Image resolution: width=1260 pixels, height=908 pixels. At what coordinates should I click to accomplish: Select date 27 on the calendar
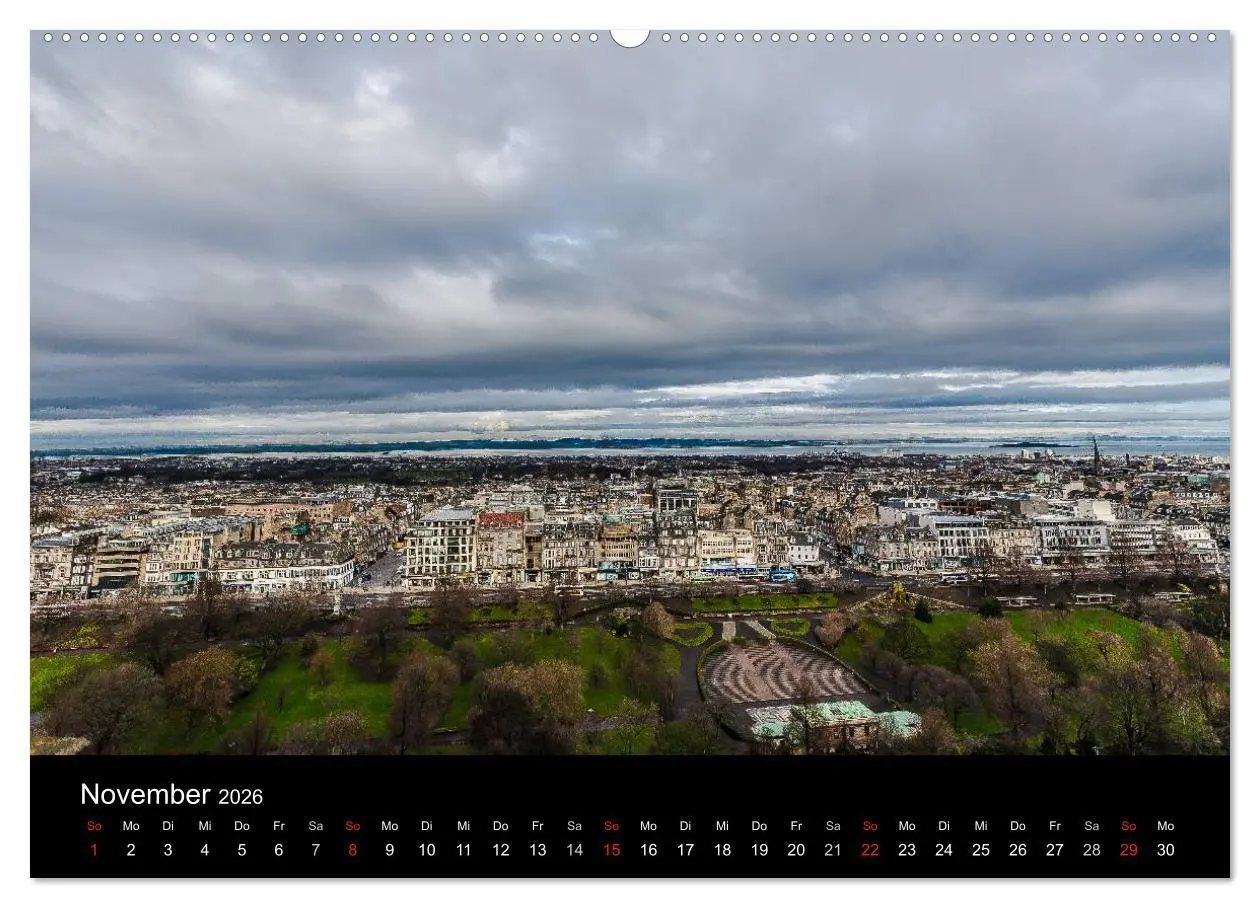click(1055, 850)
